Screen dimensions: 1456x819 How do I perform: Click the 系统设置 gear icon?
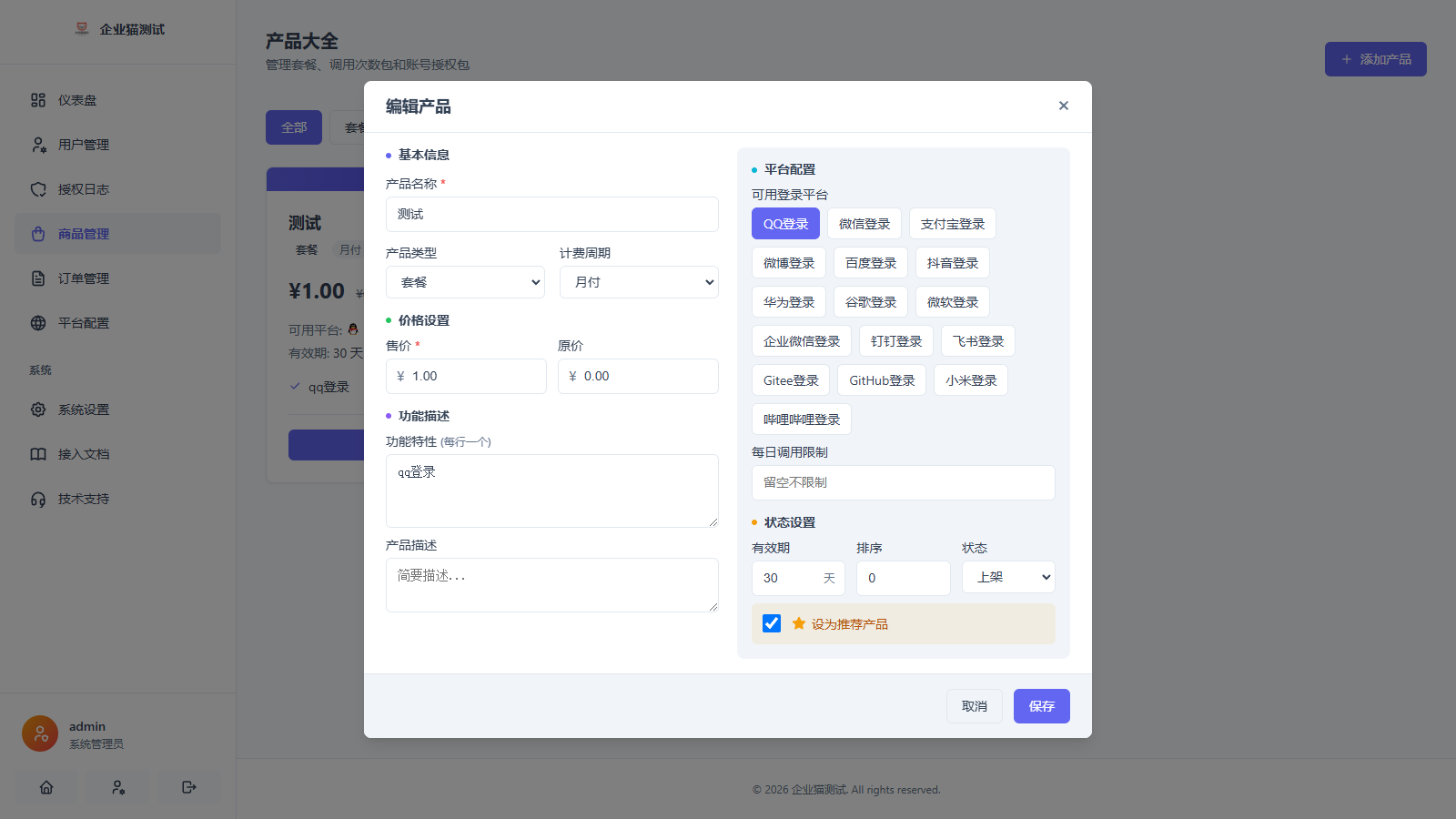point(38,409)
